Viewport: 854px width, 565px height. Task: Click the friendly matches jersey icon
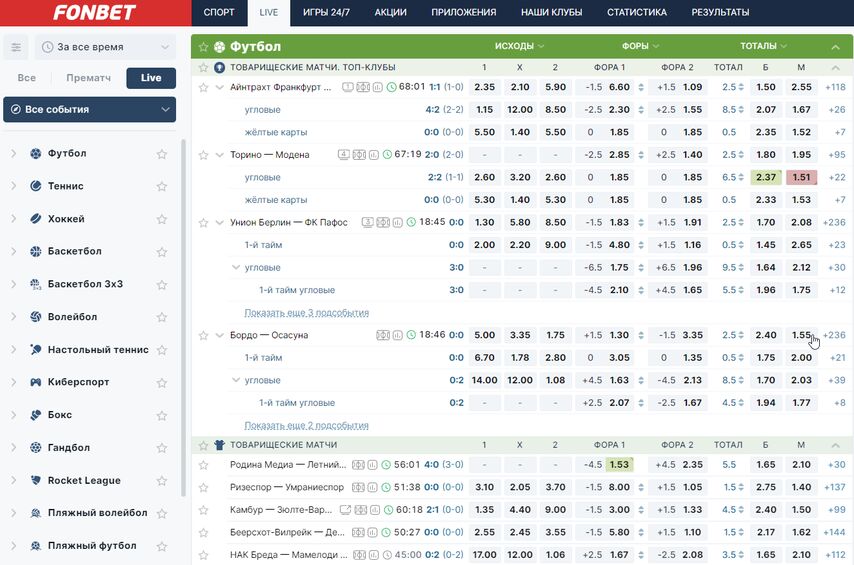click(219, 445)
